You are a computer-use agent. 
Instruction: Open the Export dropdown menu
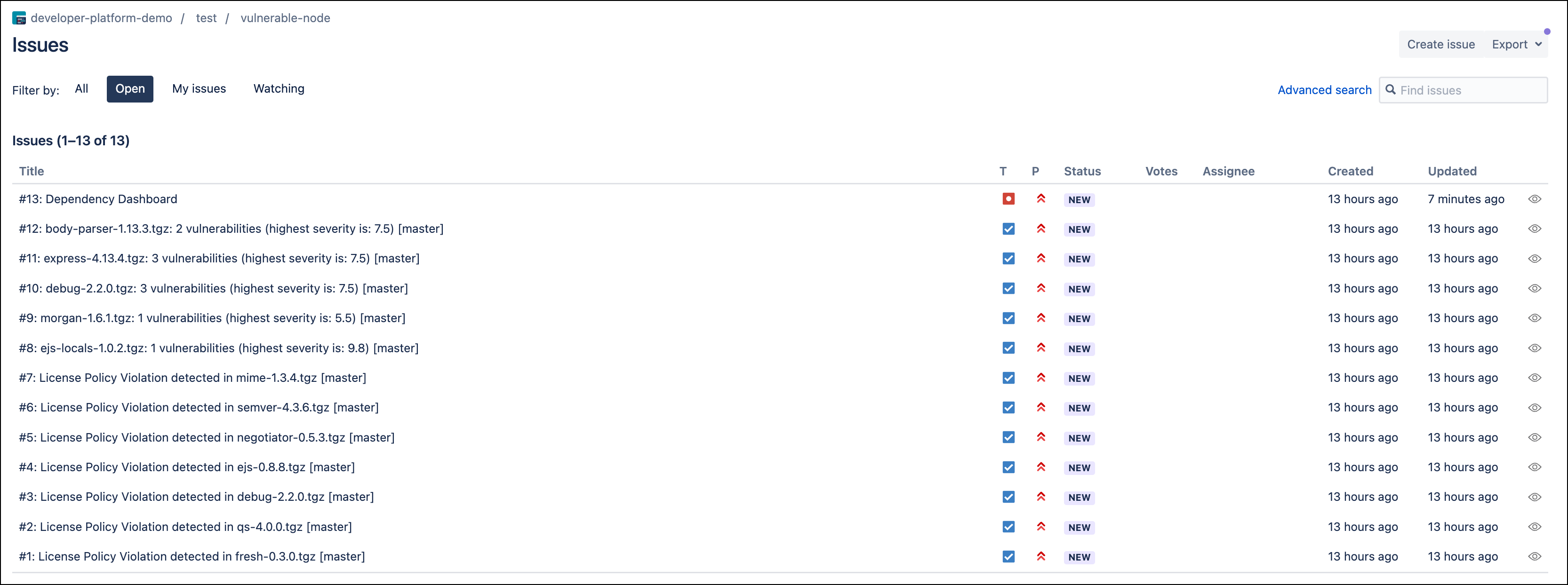(x=1516, y=44)
